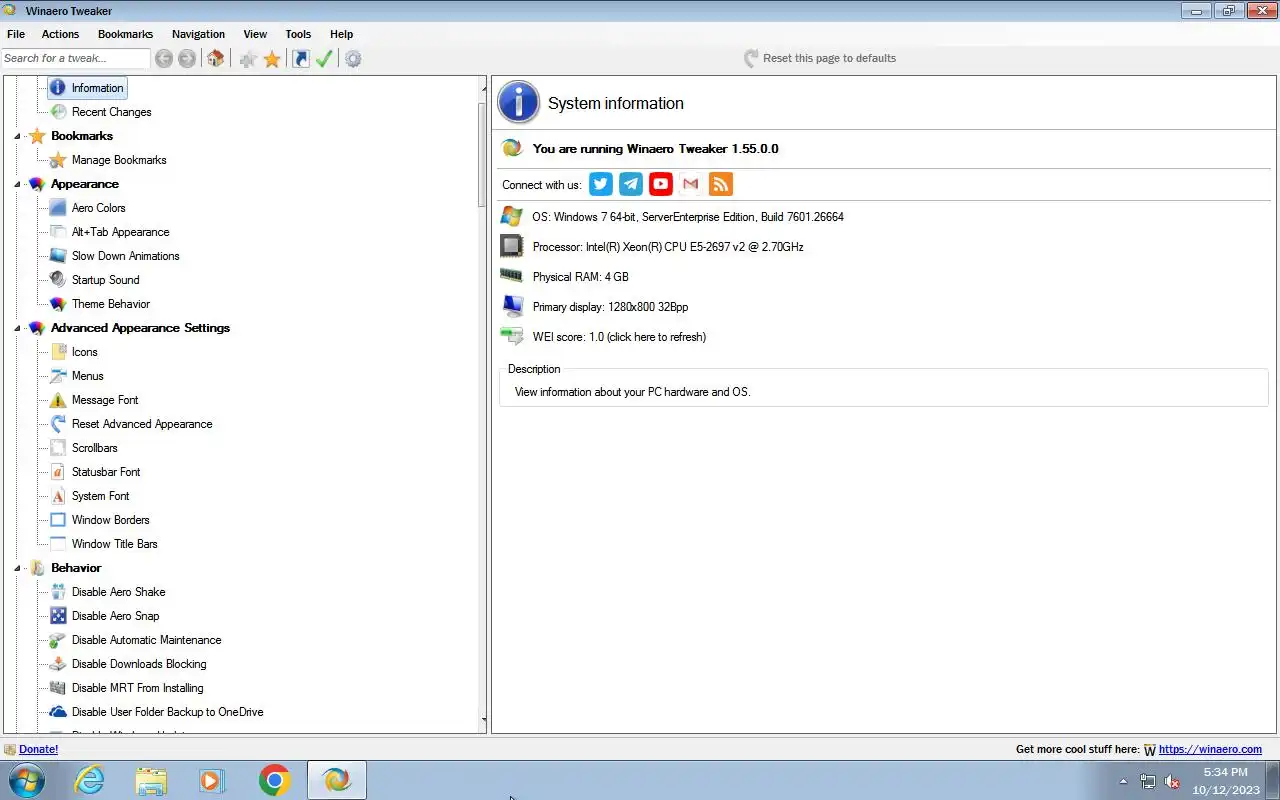Viewport: 1280px width, 800px height.
Task: Open the Actions menu
Action: pyautogui.click(x=60, y=34)
